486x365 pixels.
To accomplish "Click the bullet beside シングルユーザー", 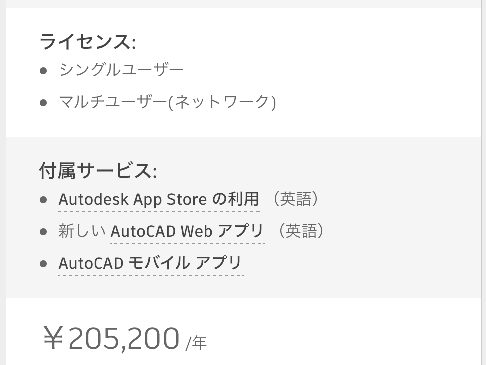I will tap(43, 71).
